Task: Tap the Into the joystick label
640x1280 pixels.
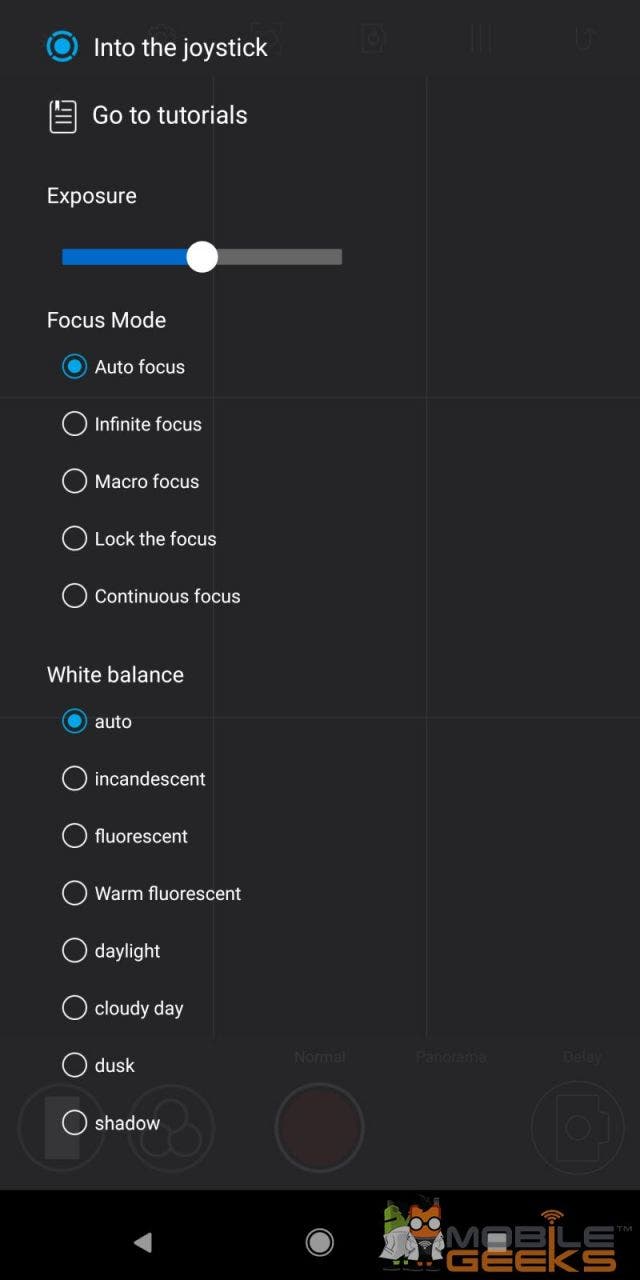Action: [180, 47]
